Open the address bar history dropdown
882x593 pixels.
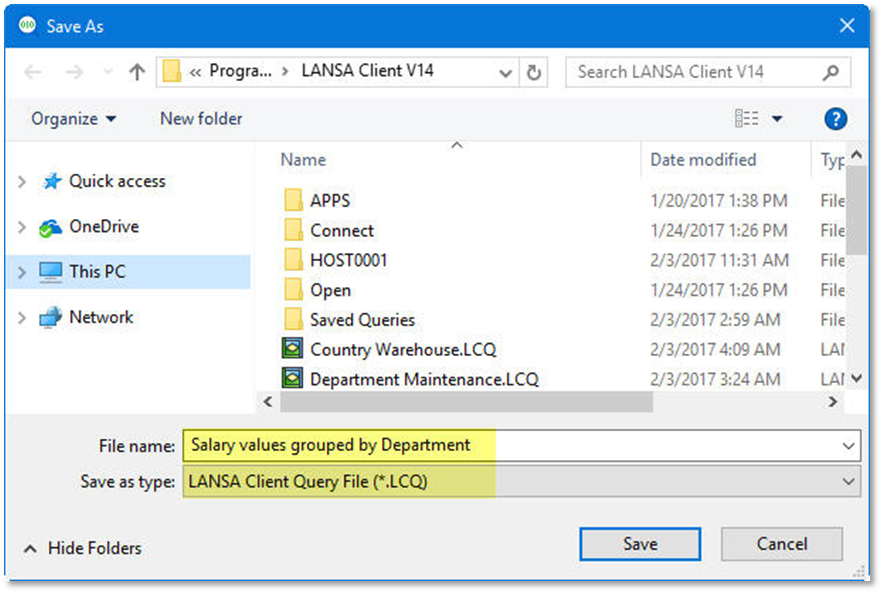pyautogui.click(x=505, y=73)
